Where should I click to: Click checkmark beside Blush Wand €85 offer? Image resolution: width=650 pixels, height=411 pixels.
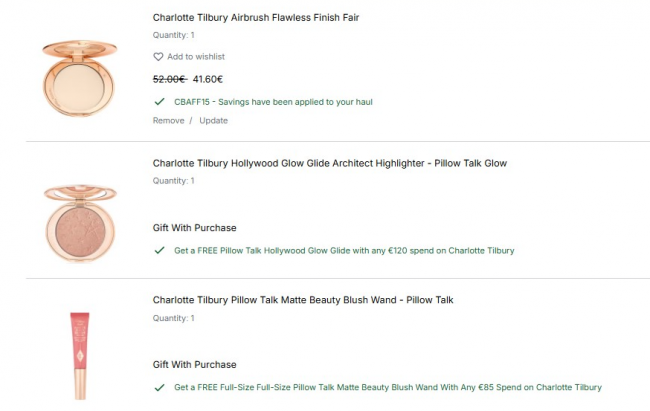point(159,387)
